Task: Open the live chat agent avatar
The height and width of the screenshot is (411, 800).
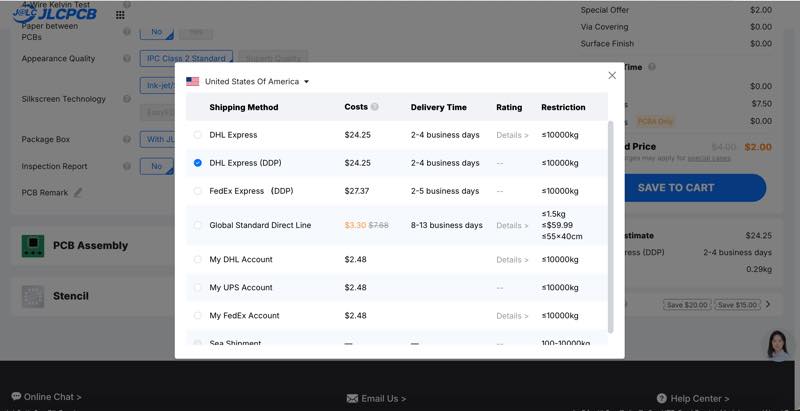Action: tap(779, 344)
